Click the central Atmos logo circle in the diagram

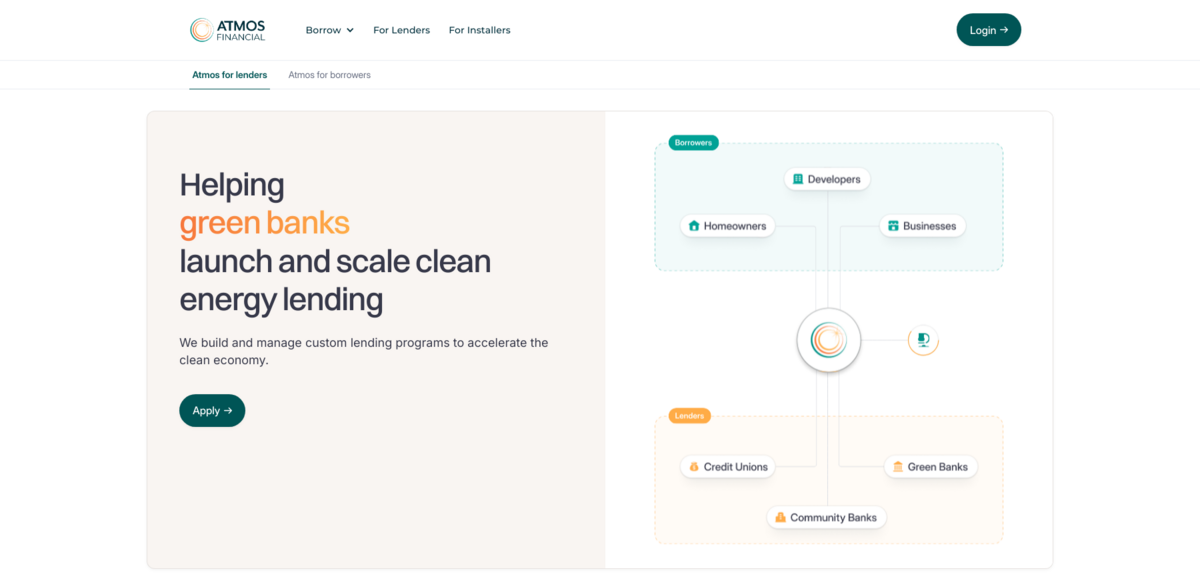tap(828, 340)
